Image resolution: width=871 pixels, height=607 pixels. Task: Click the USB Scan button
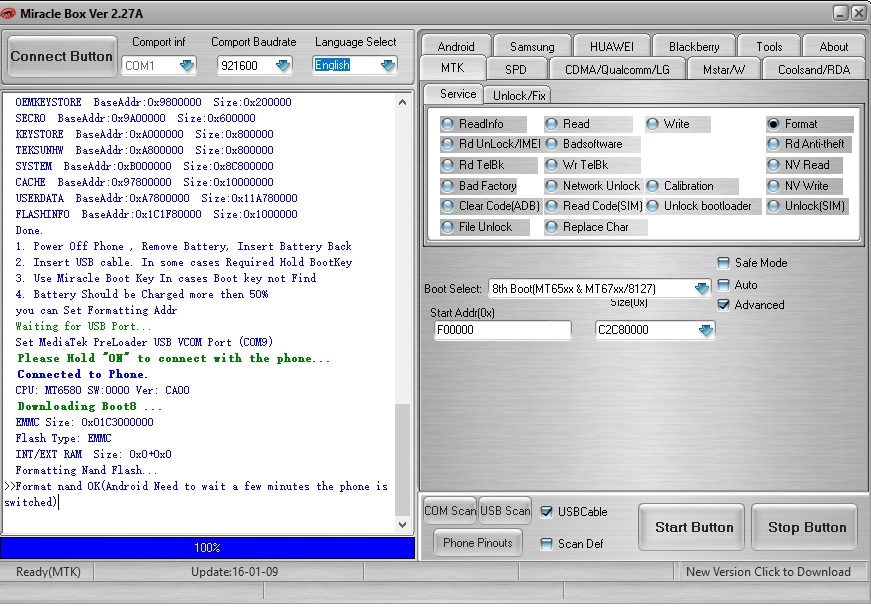click(505, 510)
